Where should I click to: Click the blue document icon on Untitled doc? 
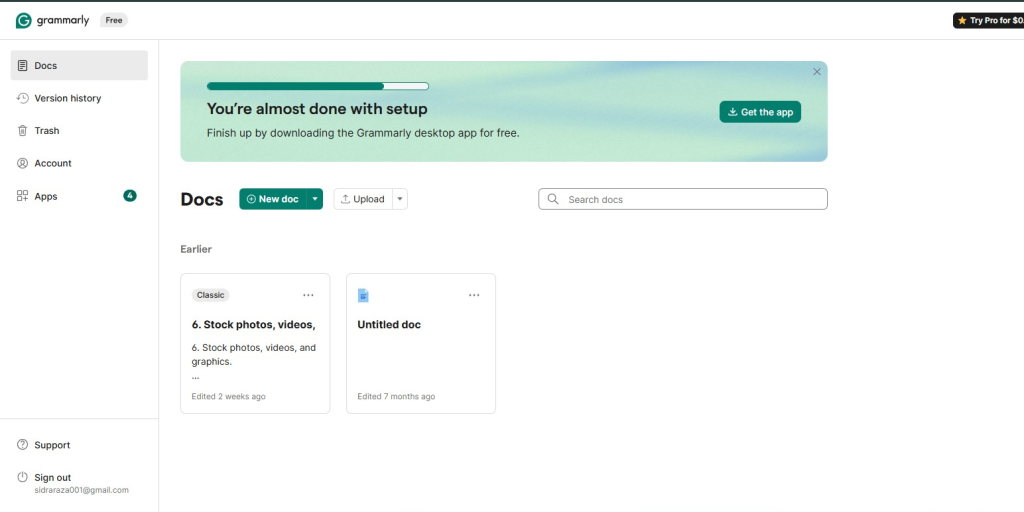(363, 295)
